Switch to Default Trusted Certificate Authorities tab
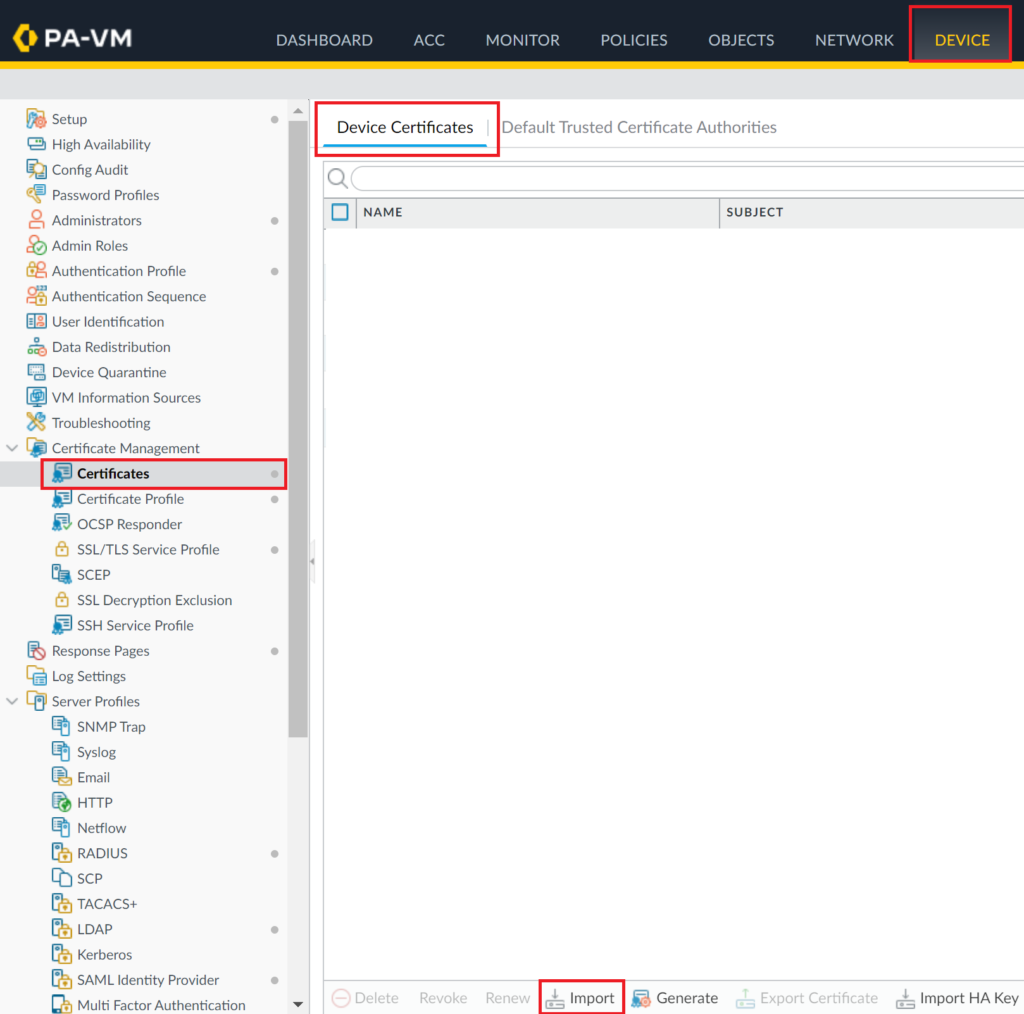Image resolution: width=1024 pixels, height=1014 pixels. [639, 127]
